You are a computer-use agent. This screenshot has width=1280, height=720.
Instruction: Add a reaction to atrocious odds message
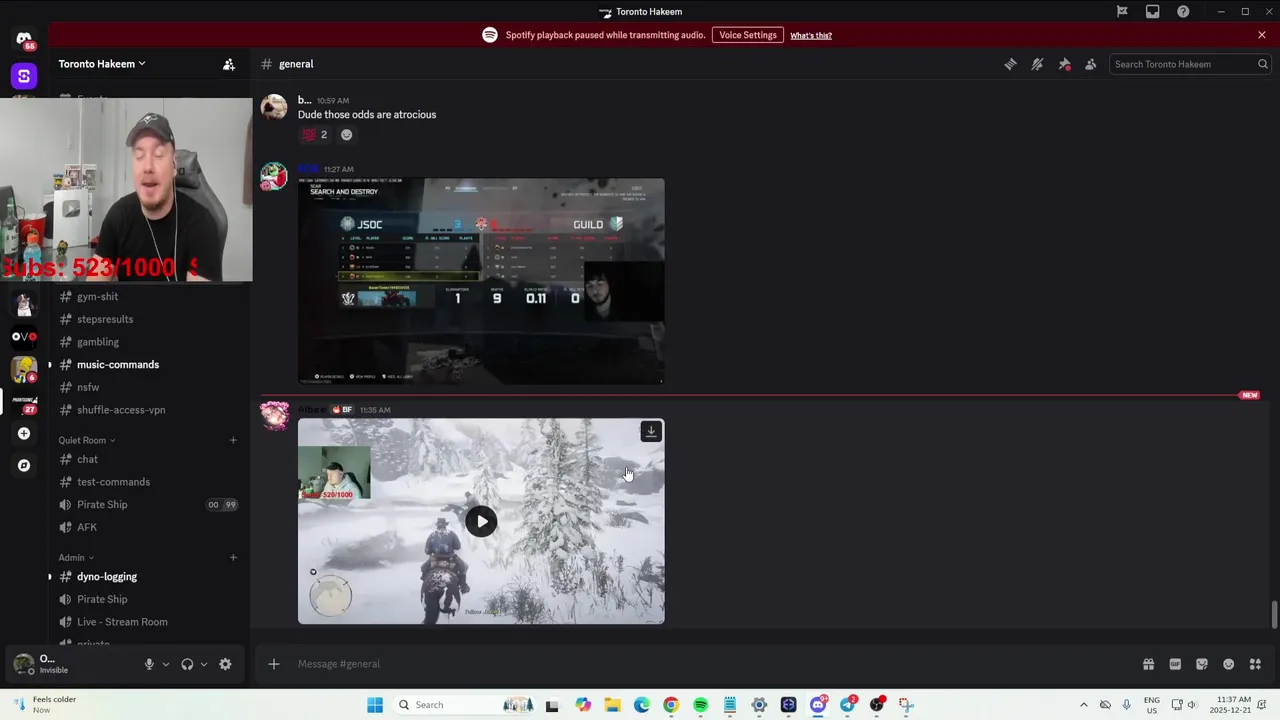(x=347, y=135)
